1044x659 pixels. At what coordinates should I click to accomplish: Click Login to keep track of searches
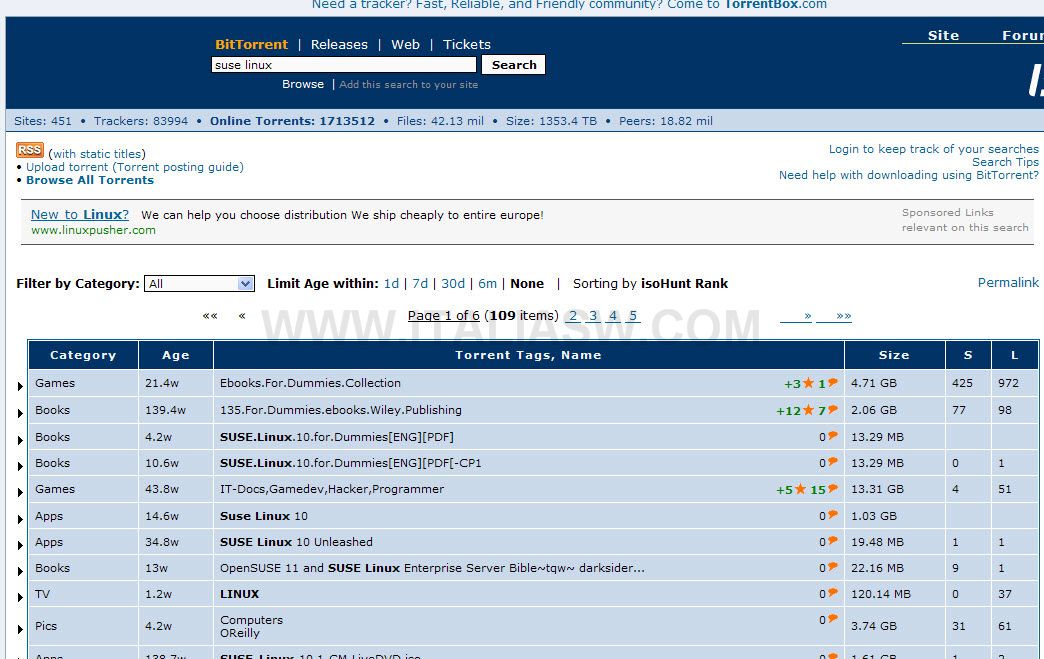click(x=933, y=149)
